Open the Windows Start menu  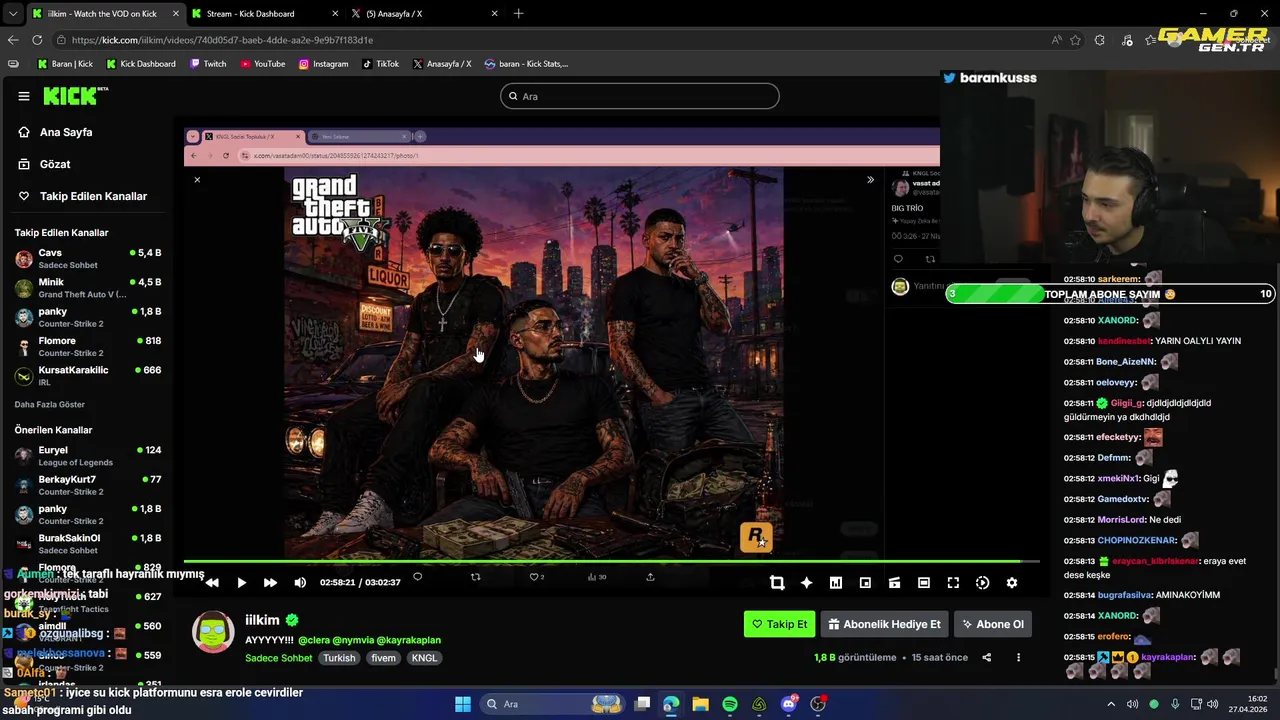[462, 704]
